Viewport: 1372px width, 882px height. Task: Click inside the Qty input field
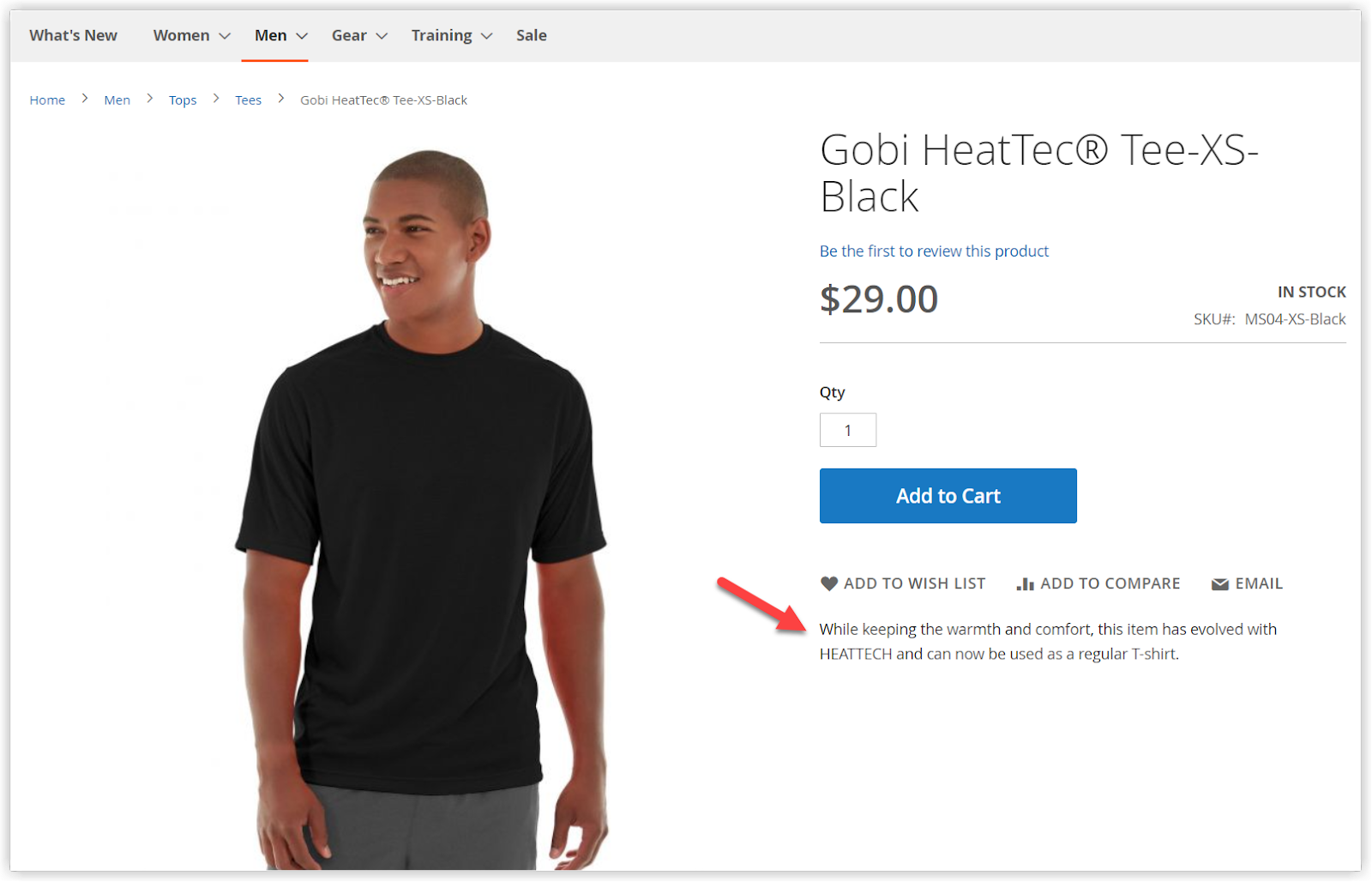(x=847, y=429)
